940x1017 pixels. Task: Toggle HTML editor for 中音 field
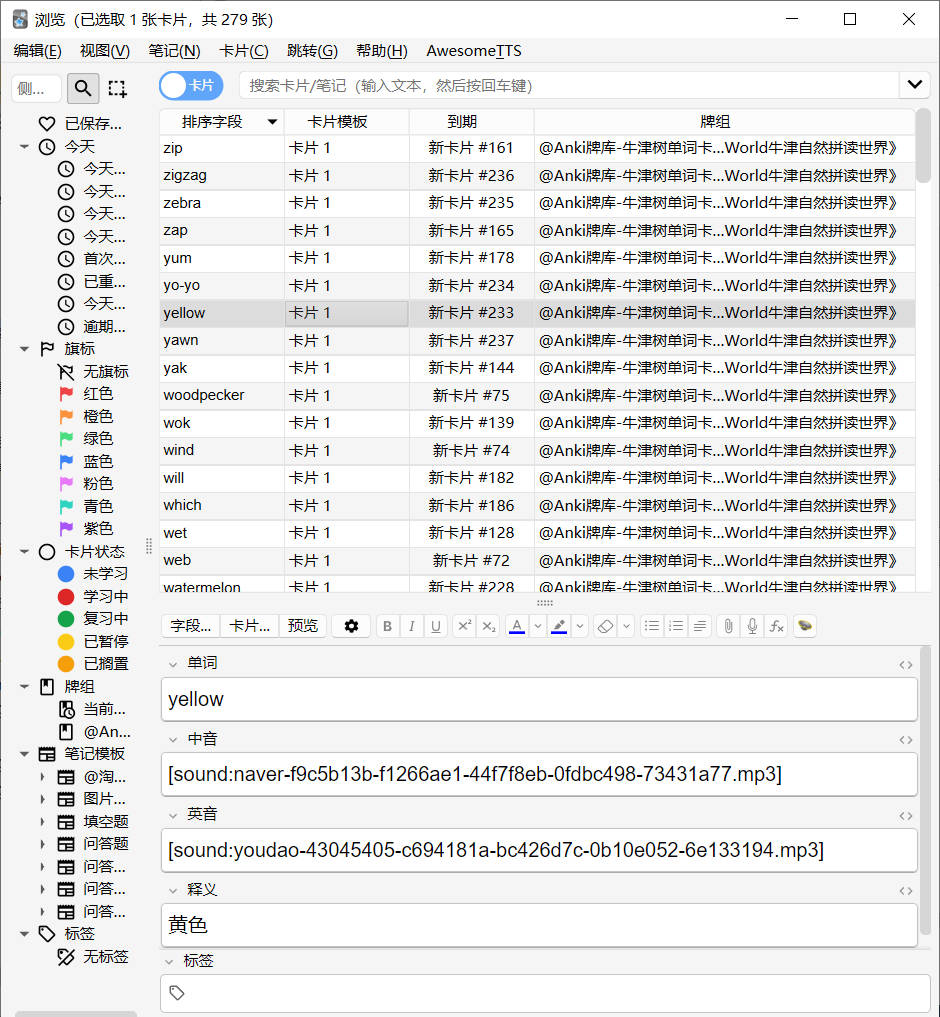906,740
